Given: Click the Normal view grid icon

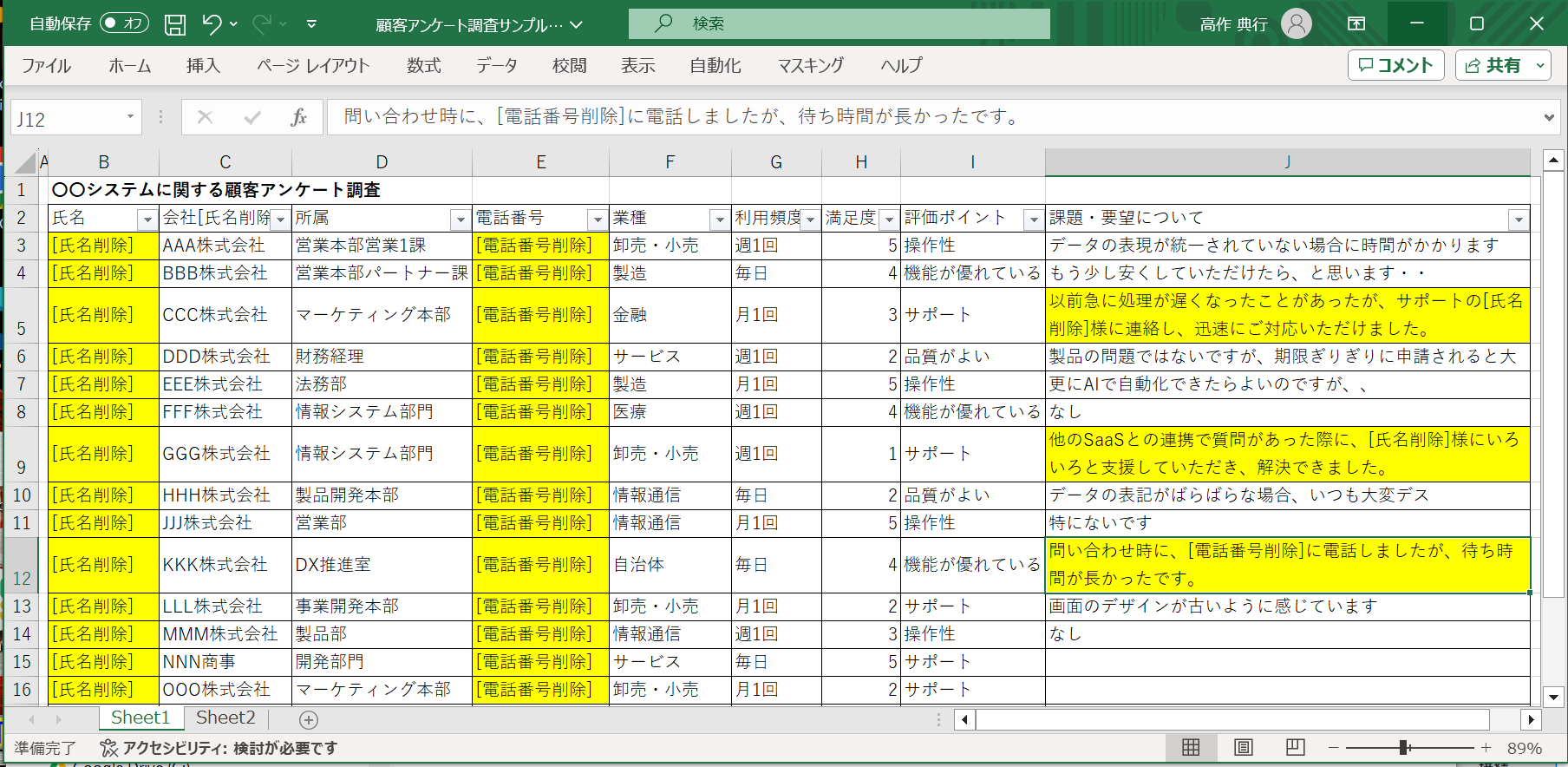Looking at the screenshot, I should point(1191,747).
